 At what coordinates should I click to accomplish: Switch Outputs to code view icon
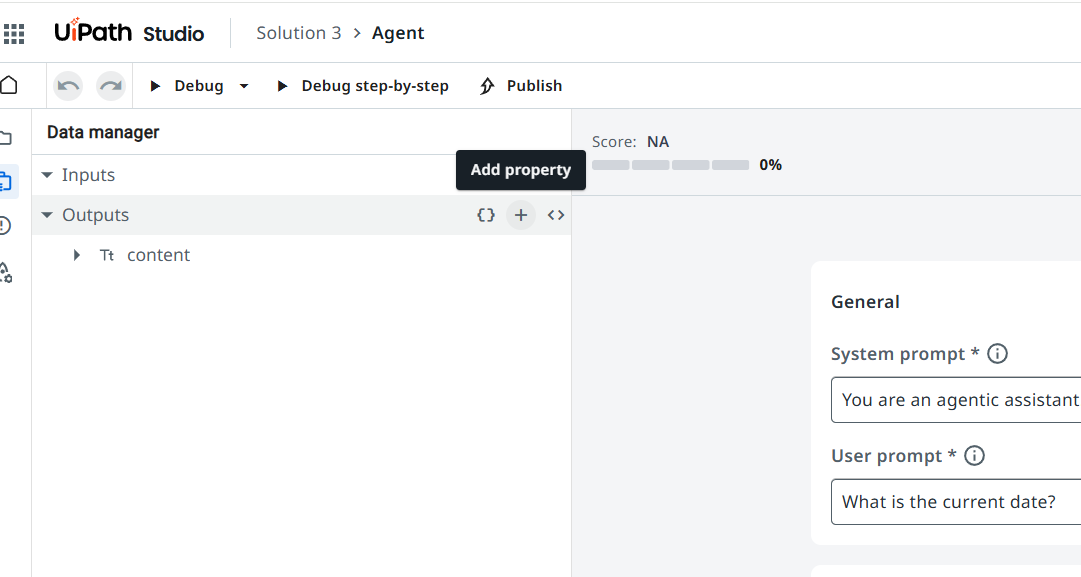556,215
